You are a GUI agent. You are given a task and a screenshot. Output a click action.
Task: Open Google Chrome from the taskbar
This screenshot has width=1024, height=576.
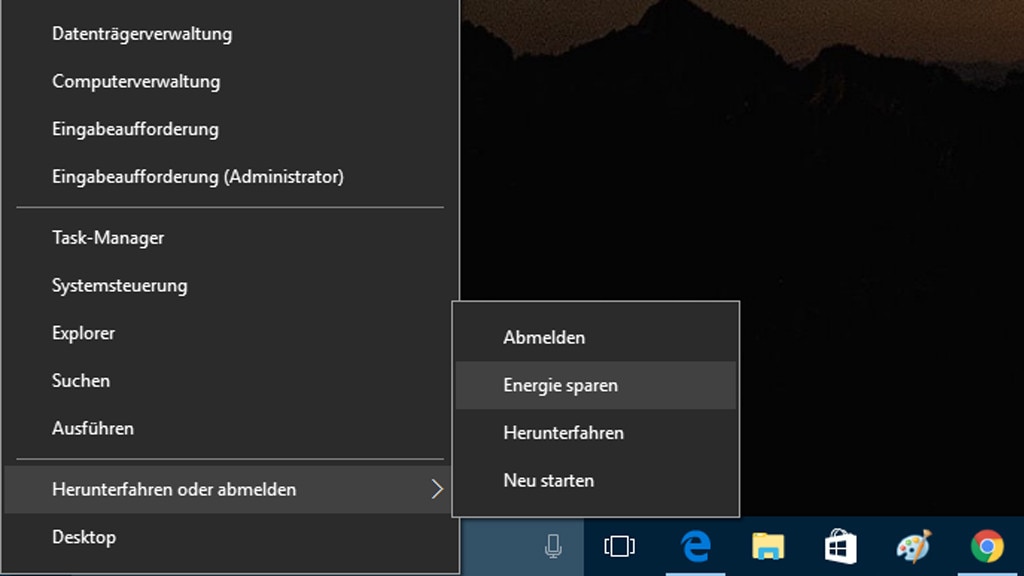pyautogui.click(x=987, y=546)
